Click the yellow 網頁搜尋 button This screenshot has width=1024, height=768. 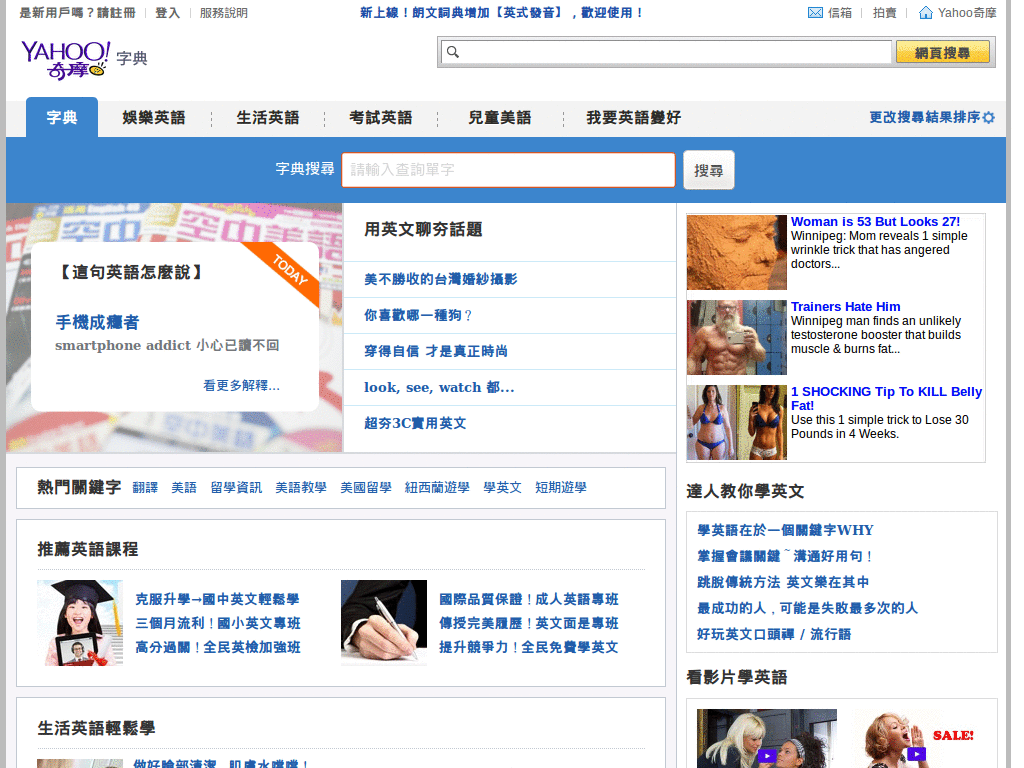941,50
